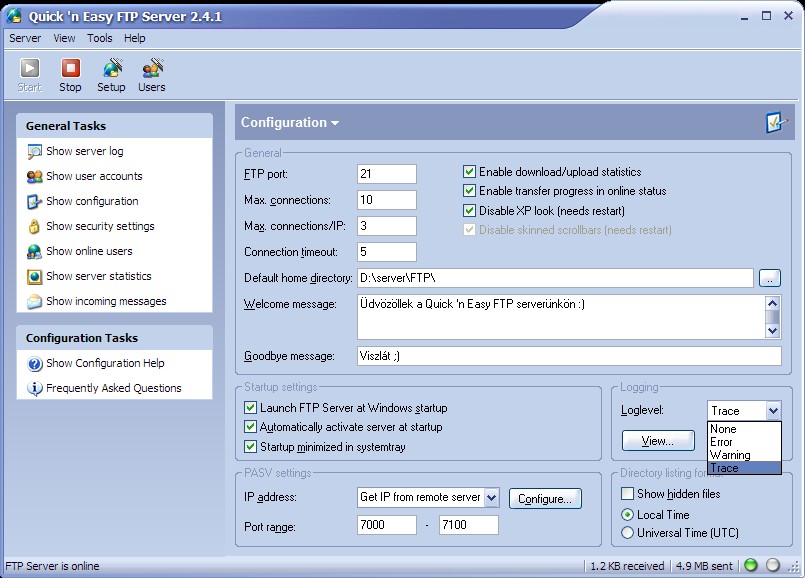Click the Configuration Help question mark icon
The height and width of the screenshot is (578, 805).
point(34,364)
